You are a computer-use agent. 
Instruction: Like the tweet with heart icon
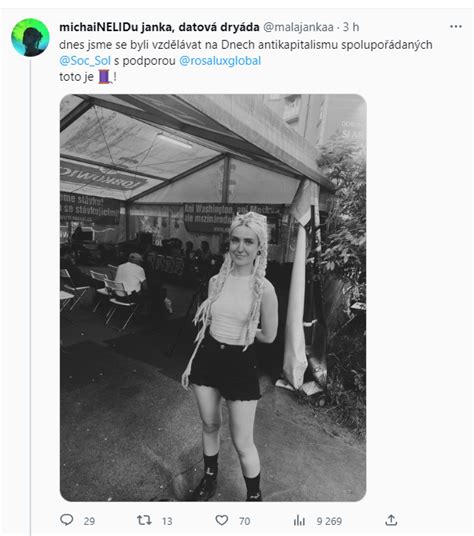(222, 520)
